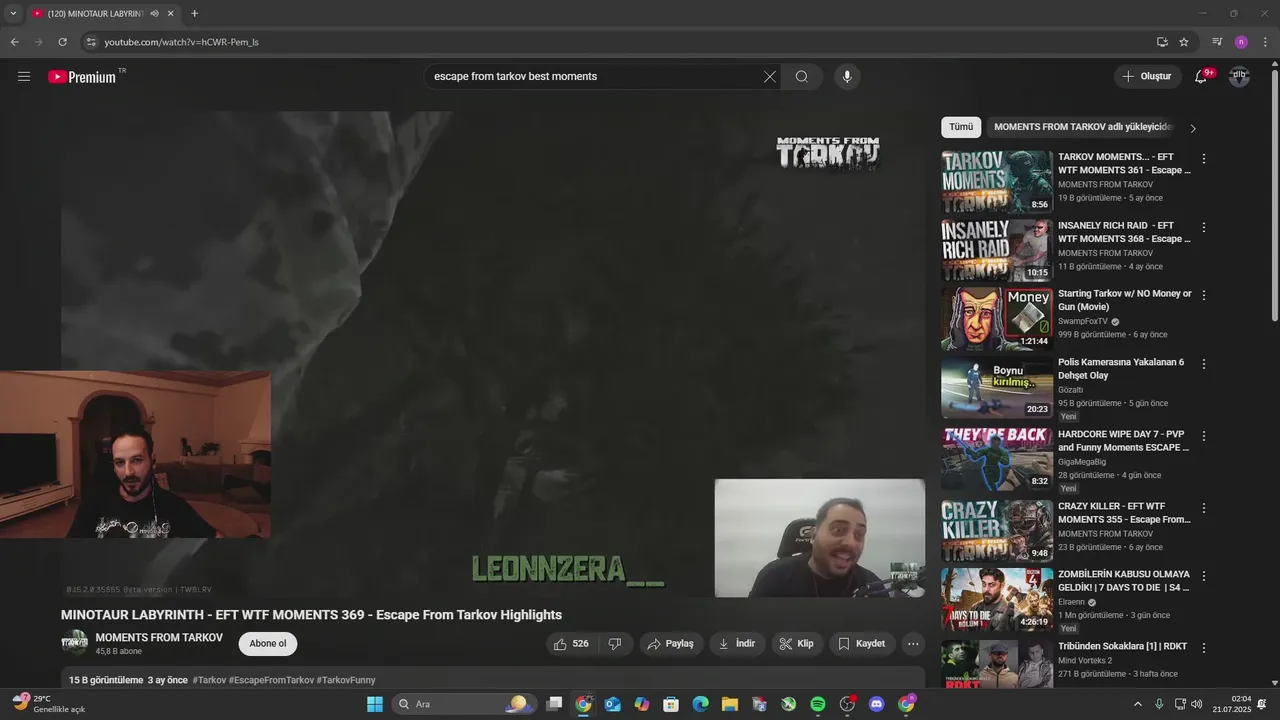Dislike the video with thumbs down

click(x=616, y=644)
